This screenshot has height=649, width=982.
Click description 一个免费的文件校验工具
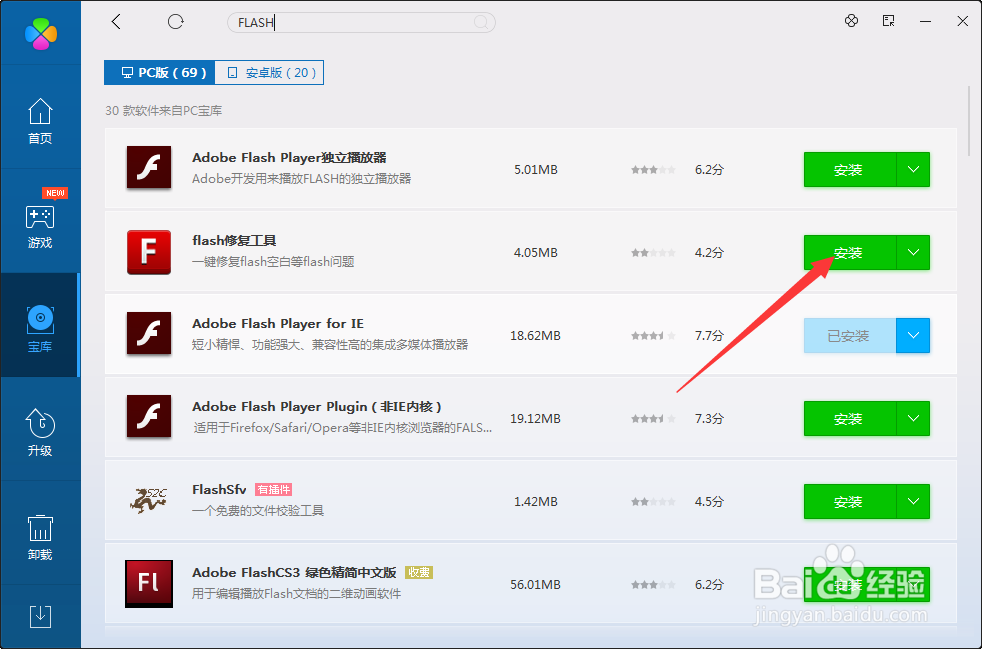point(258,511)
